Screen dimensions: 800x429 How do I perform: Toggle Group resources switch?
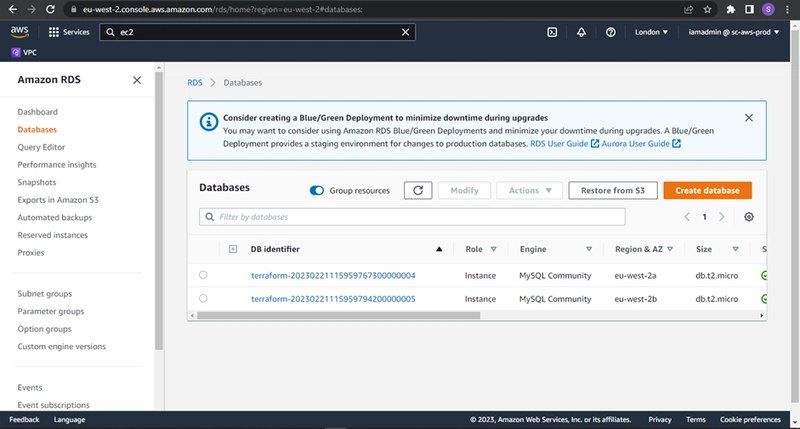tap(316, 190)
